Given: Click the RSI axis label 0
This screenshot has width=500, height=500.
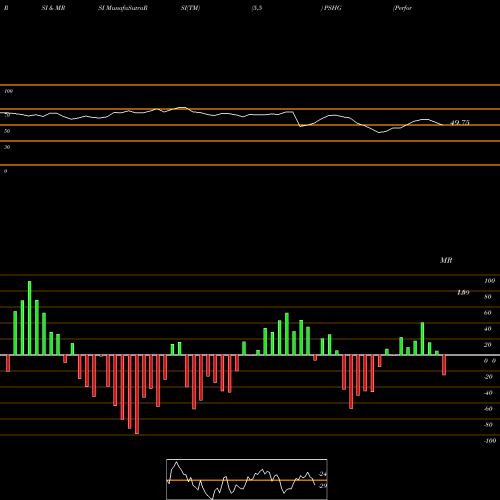Looking at the screenshot, I should click(5, 171).
